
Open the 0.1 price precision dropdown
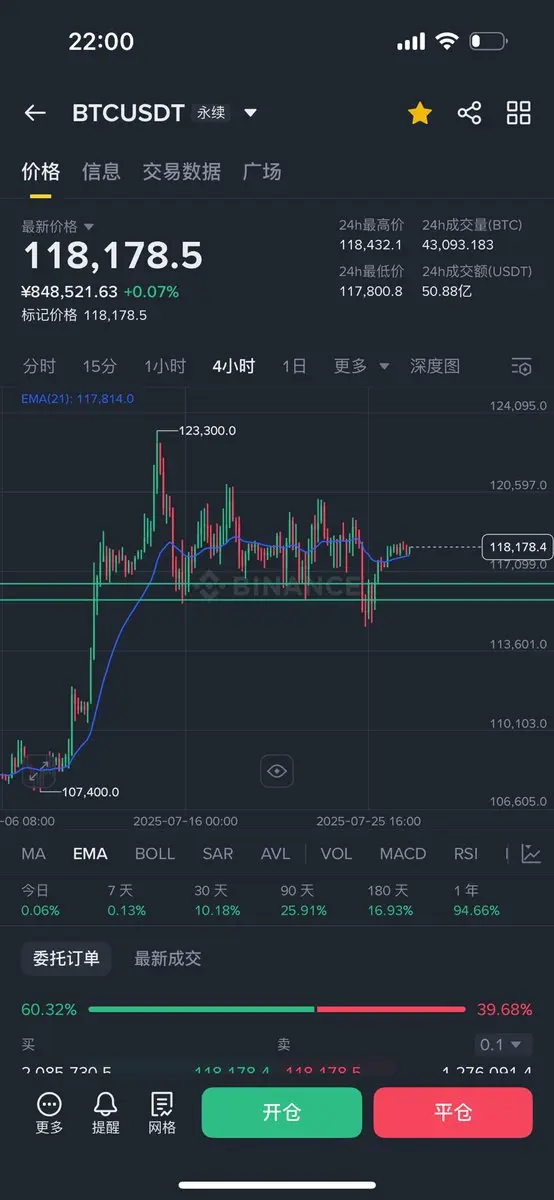(x=501, y=1044)
